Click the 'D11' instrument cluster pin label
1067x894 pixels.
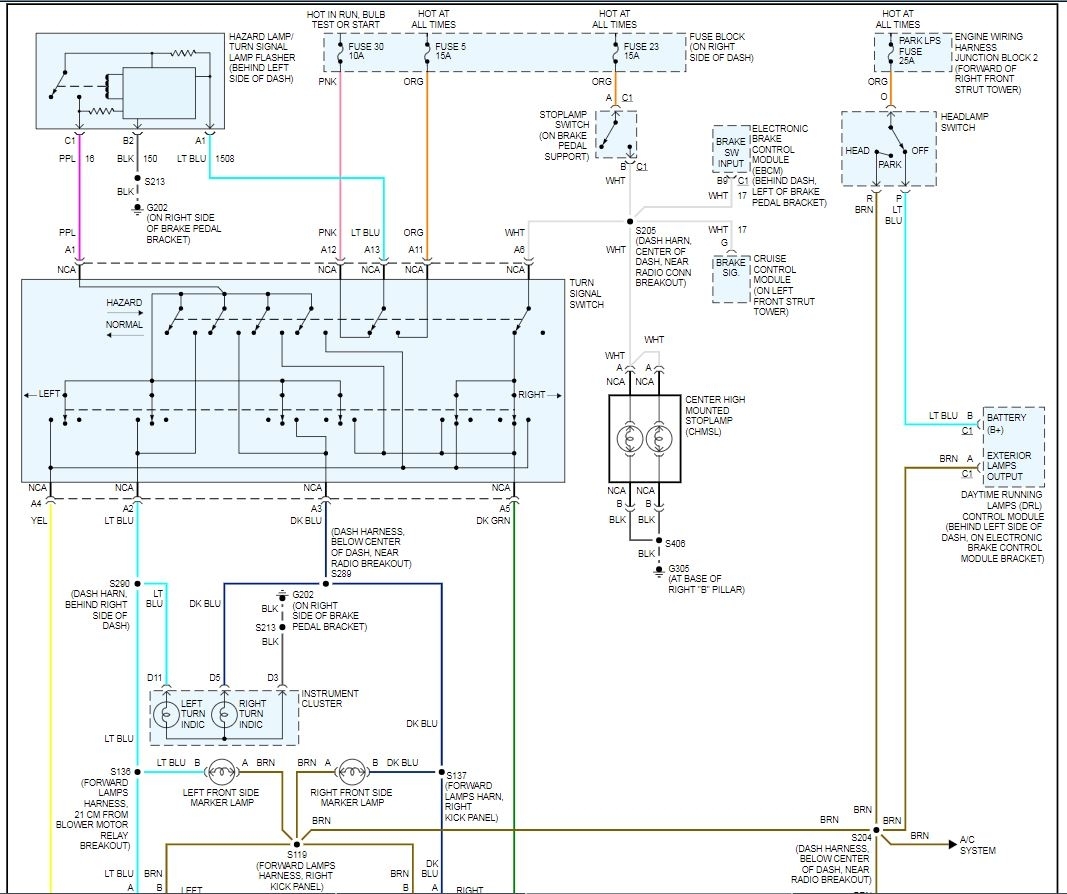point(154,678)
